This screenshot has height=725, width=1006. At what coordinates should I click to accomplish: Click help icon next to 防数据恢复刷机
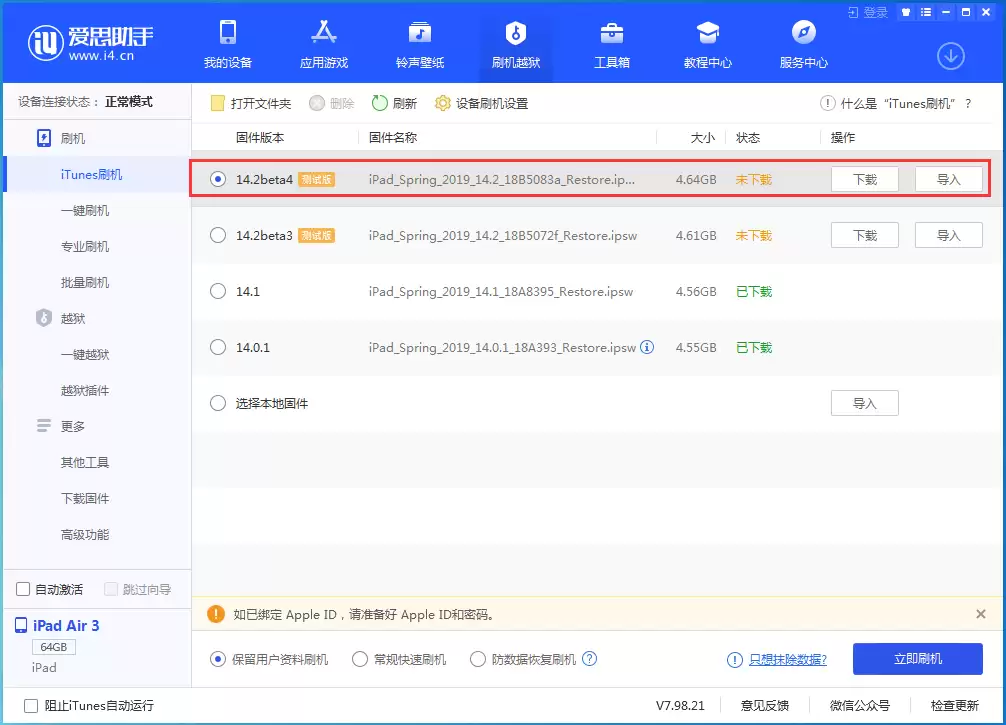tap(590, 659)
